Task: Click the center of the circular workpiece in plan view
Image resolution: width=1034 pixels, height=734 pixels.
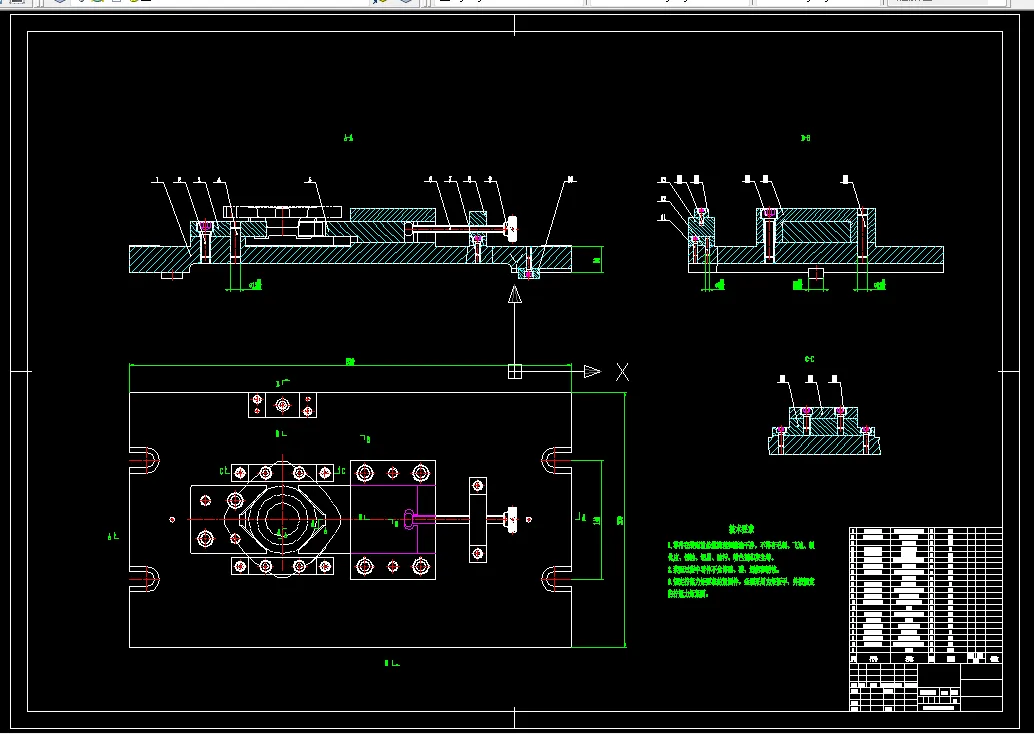Action: coord(283,520)
